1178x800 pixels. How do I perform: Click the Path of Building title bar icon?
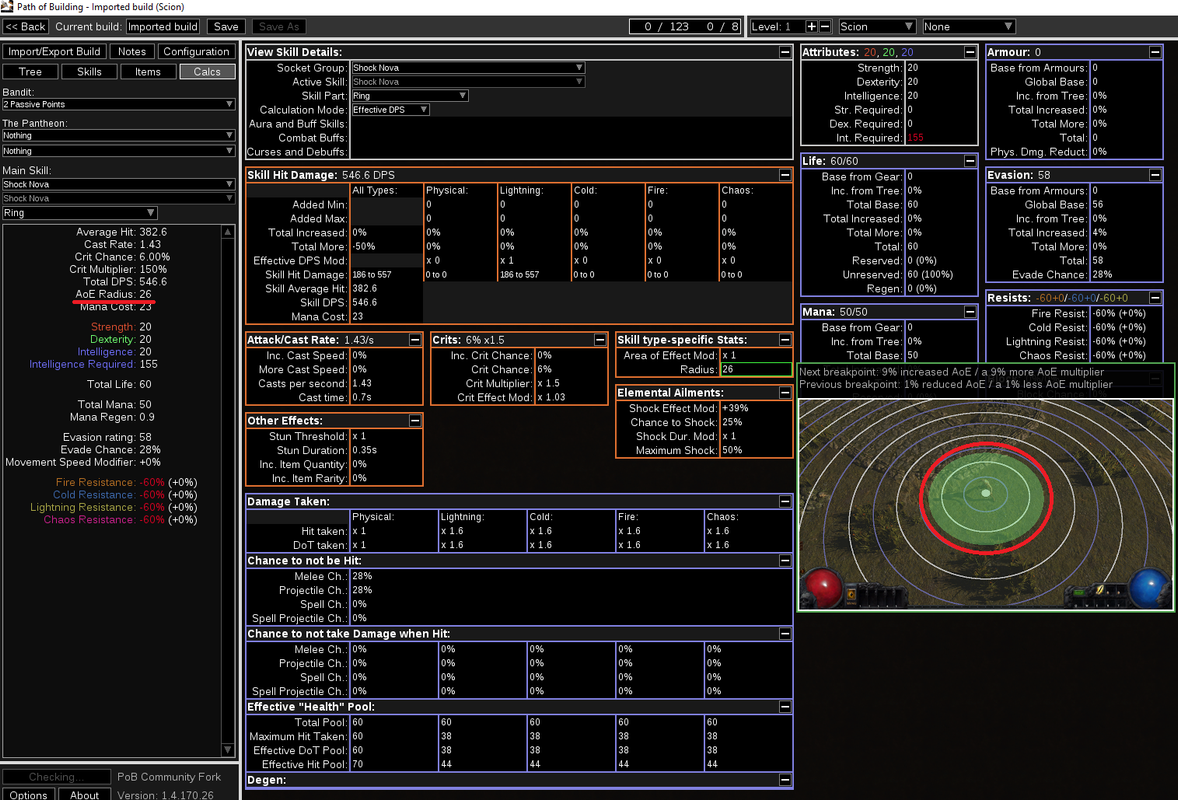(7, 6)
